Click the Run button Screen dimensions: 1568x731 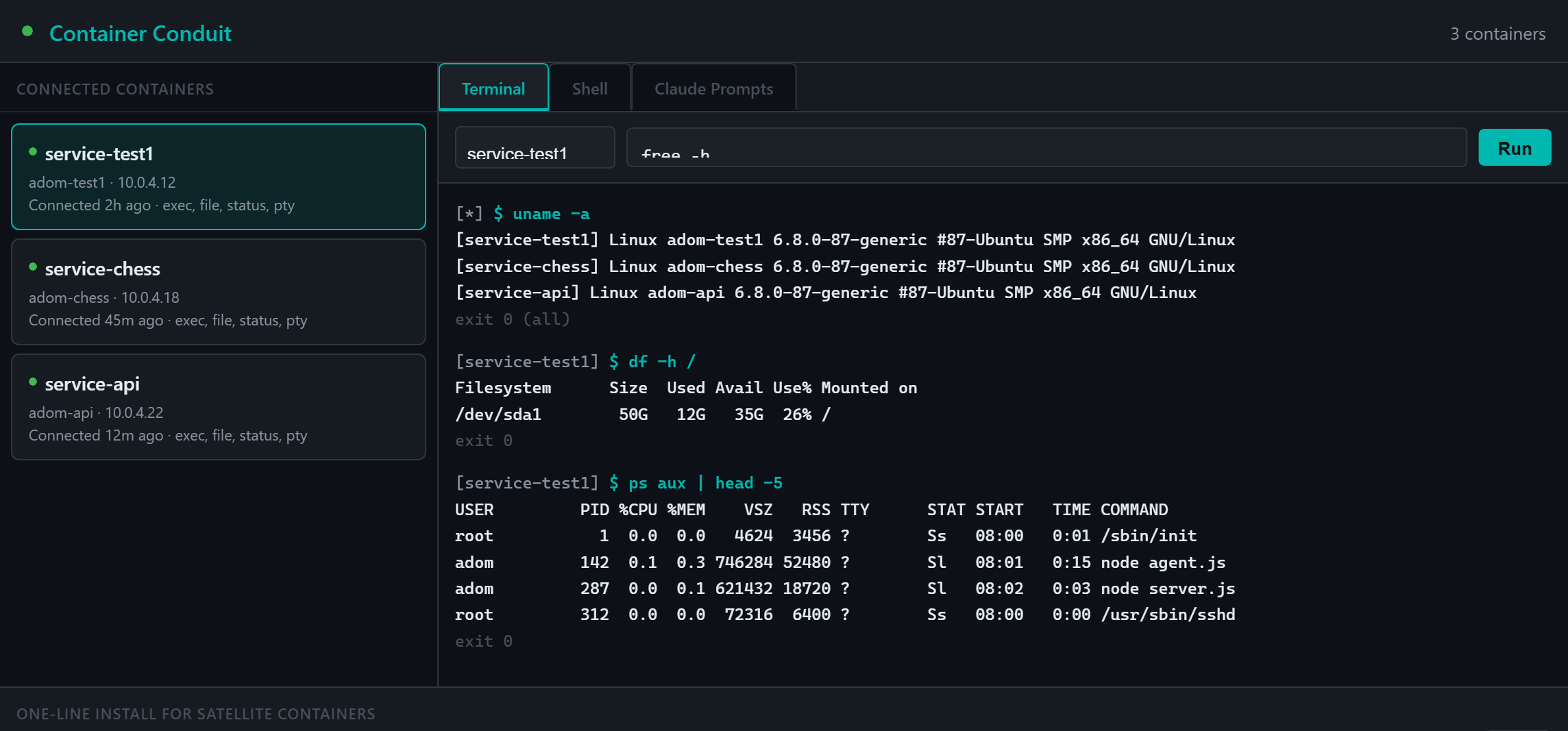click(1515, 147)
